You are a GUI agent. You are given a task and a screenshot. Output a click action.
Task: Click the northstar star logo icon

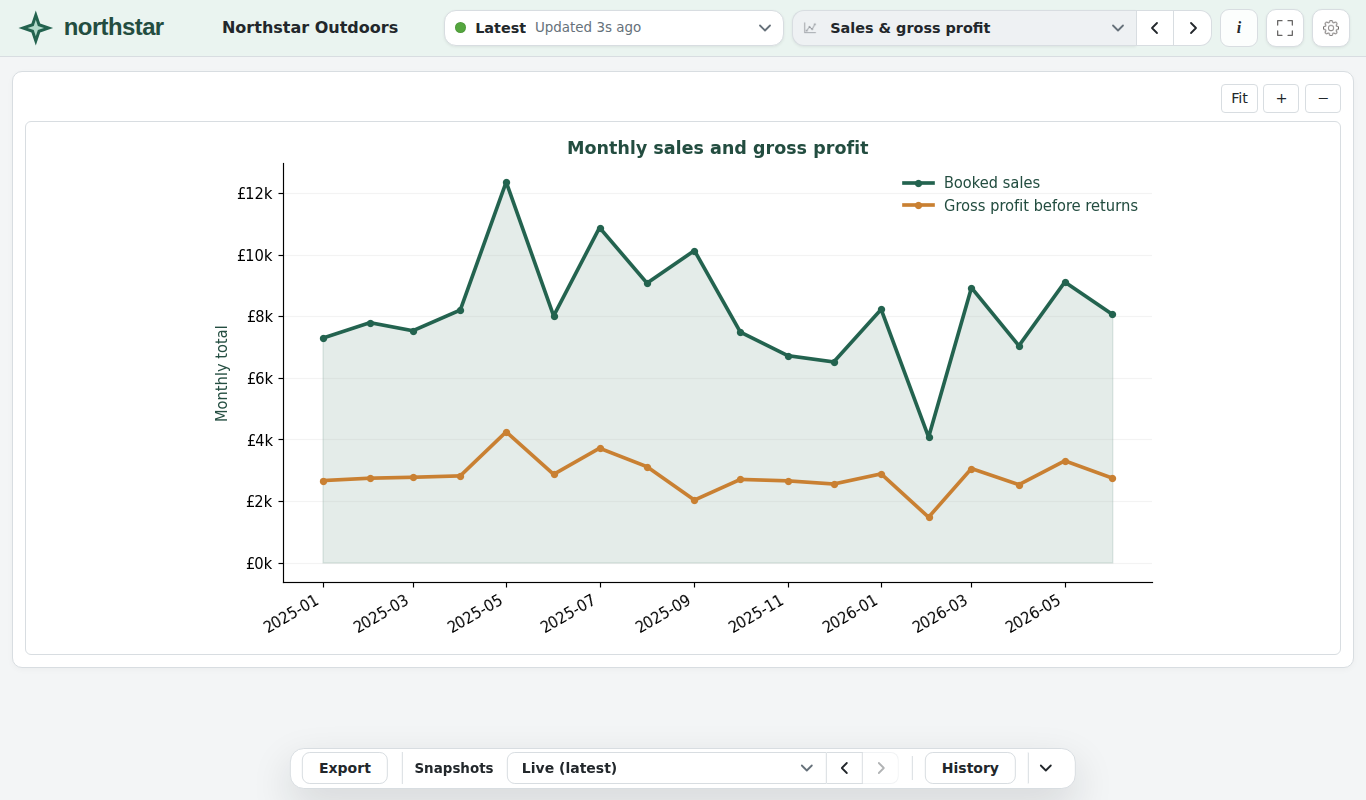point(36,28)
